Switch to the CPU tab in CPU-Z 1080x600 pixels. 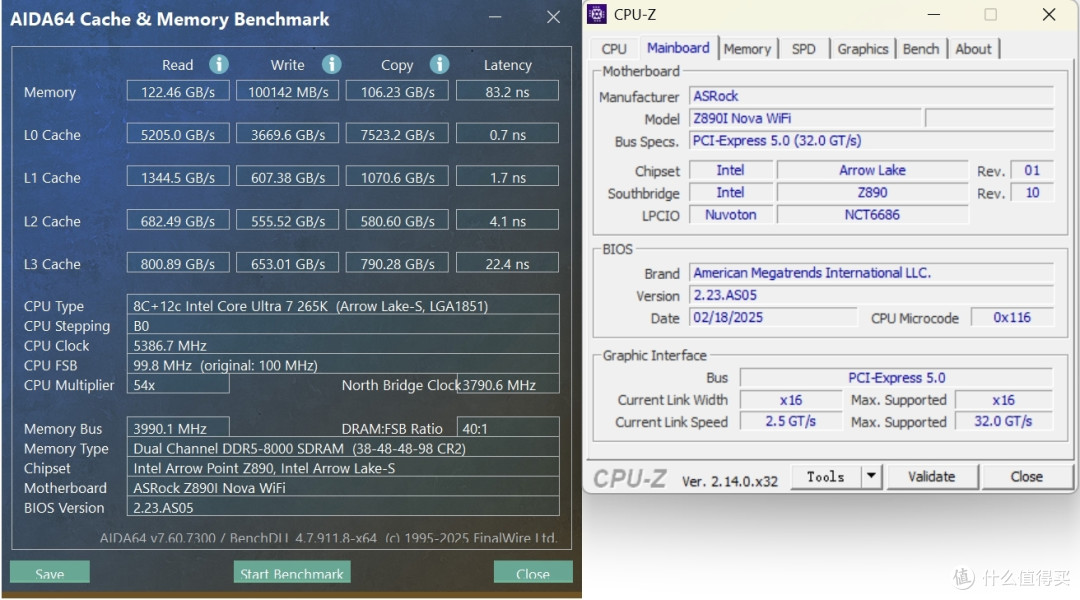tap(614, 49)
